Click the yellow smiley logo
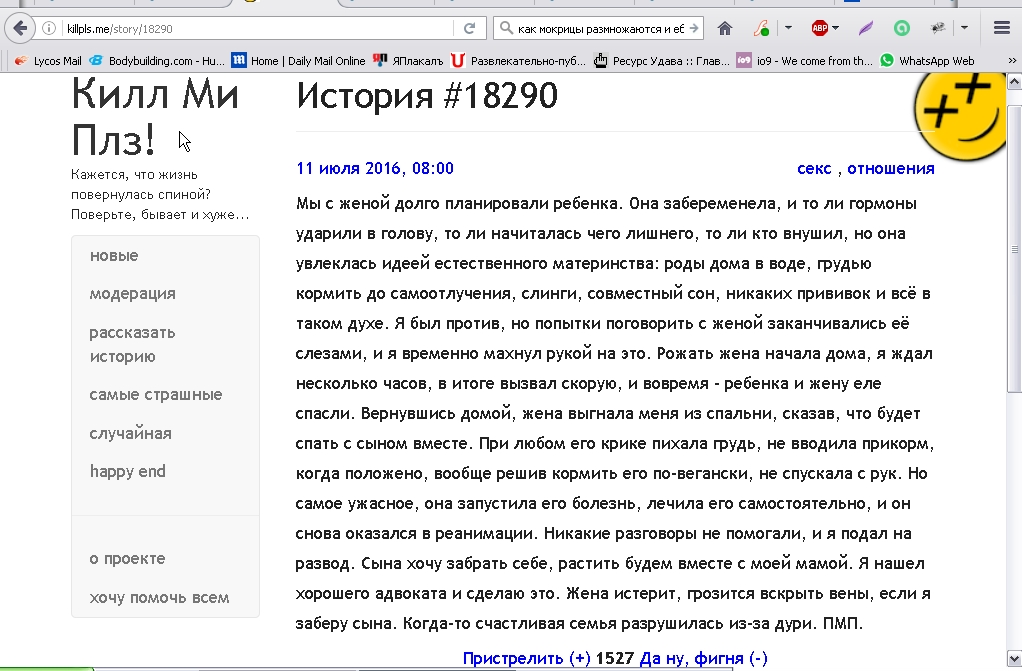Image resolution: width=1022 pixels, height=671 pixels. 959,116
